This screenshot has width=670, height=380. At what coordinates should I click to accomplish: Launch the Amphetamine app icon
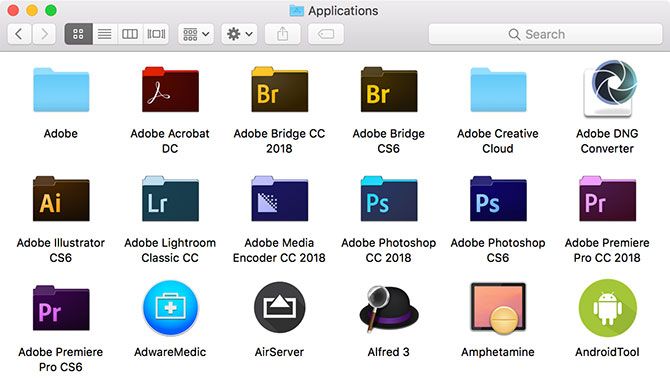point(498,308)
